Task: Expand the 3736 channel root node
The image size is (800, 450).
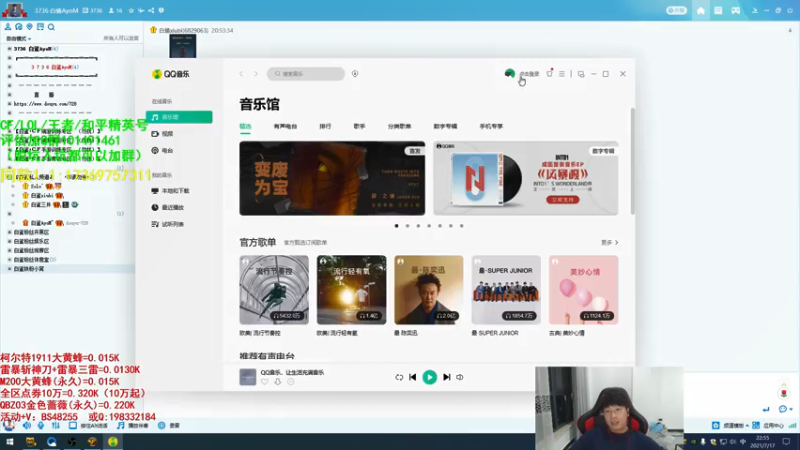Action: 9,48
